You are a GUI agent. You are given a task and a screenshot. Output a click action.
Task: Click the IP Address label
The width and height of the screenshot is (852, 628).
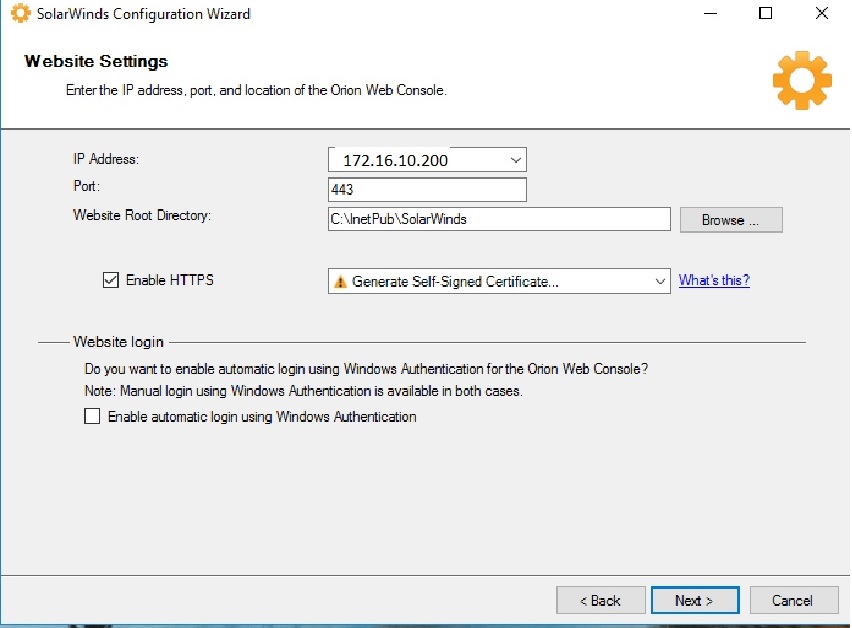pos(106,159)
